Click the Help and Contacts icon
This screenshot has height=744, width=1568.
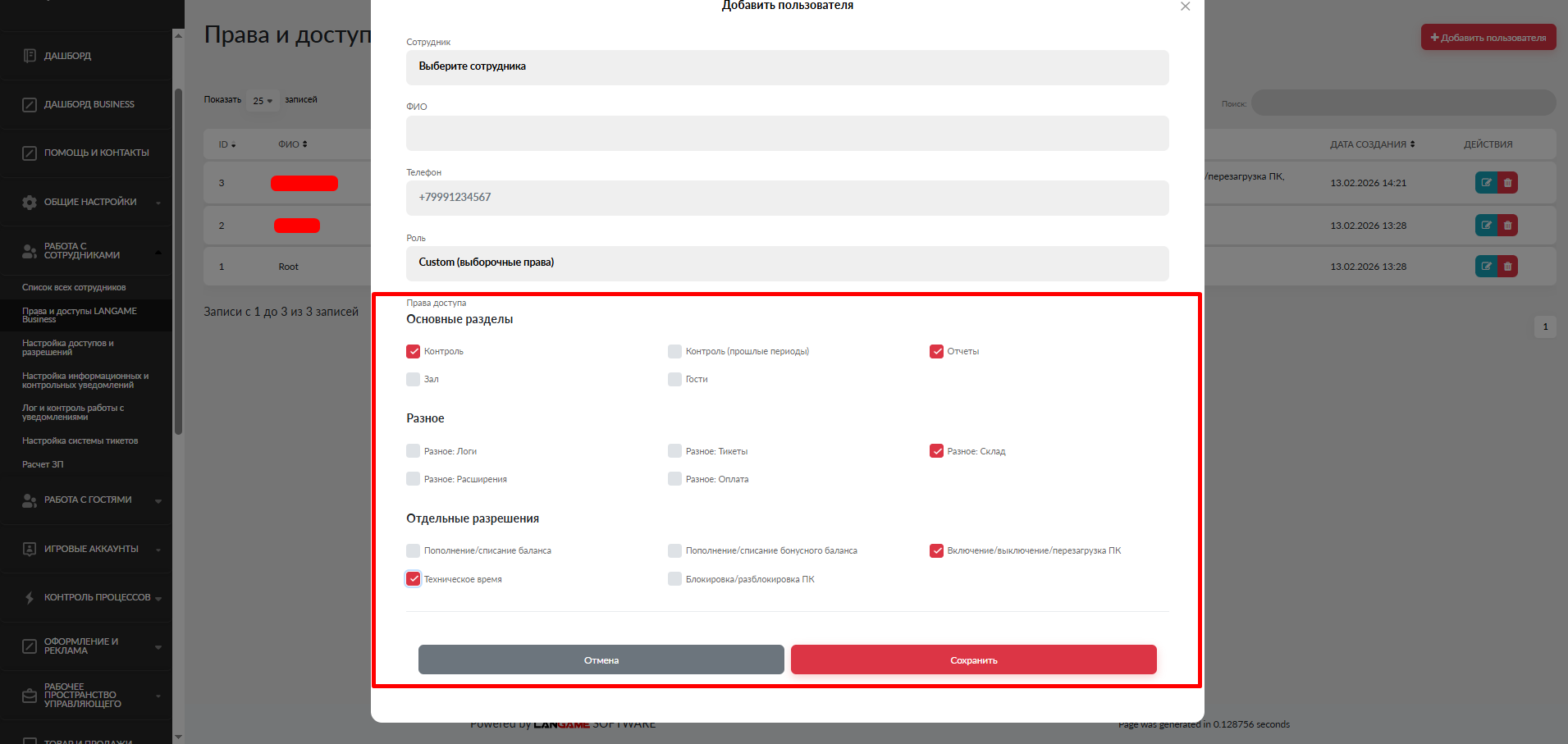(x=30, y=153)
